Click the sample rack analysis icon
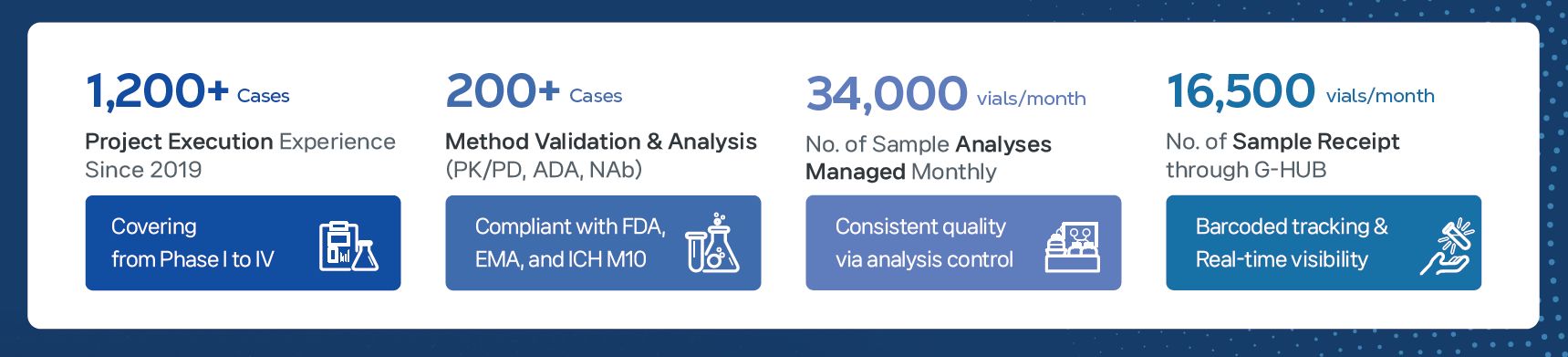This screenshot has width=1568, height=357. 1073,247
